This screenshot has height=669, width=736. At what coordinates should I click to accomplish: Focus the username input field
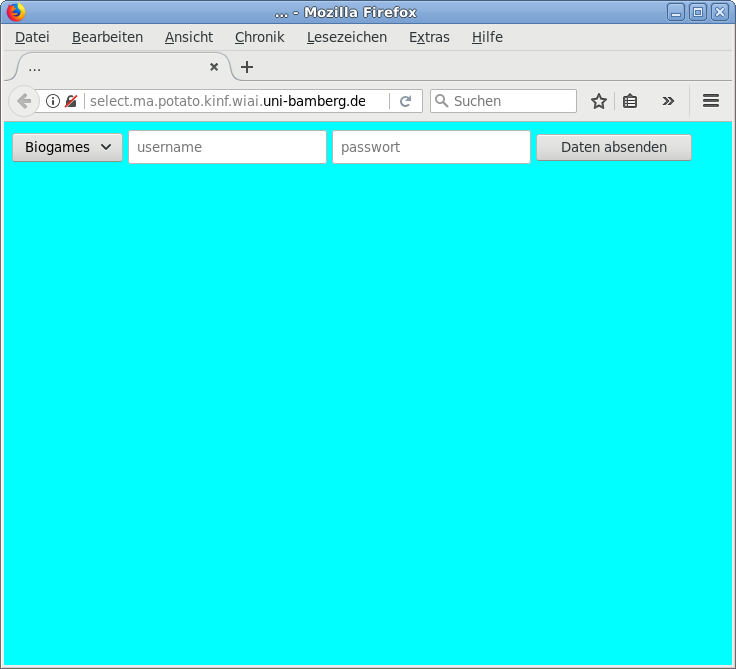coord(227,147)
